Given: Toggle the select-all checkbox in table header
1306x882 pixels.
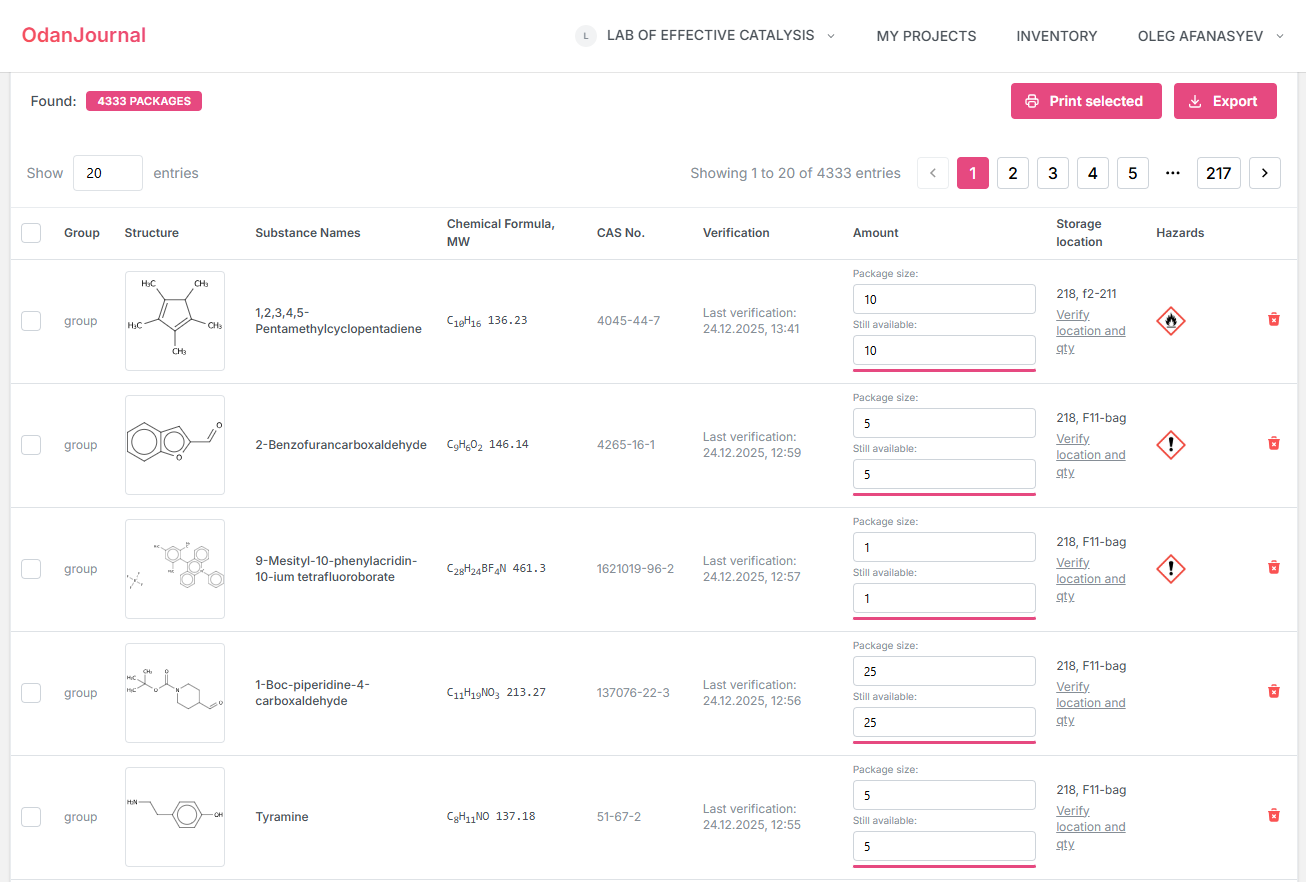Looking at the screenshot, I should coord(31,233).
